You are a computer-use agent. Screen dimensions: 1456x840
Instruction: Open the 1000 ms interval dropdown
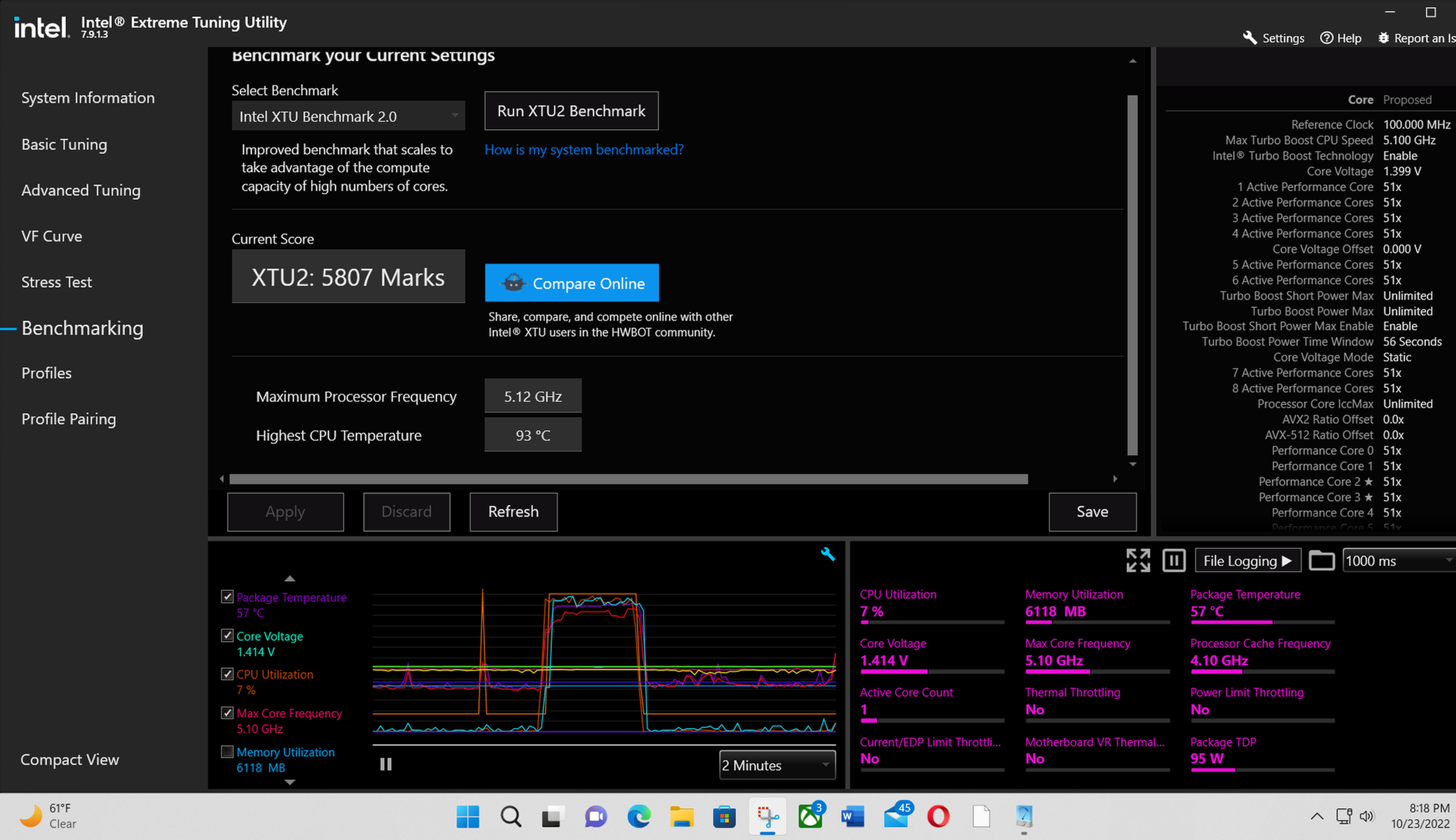pos(1398,561)
